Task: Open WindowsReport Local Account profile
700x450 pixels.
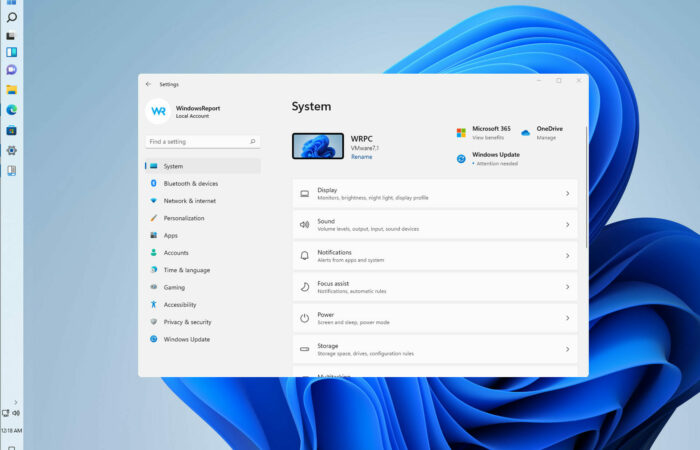Action: pyautogui.click(x=198, y=112)
